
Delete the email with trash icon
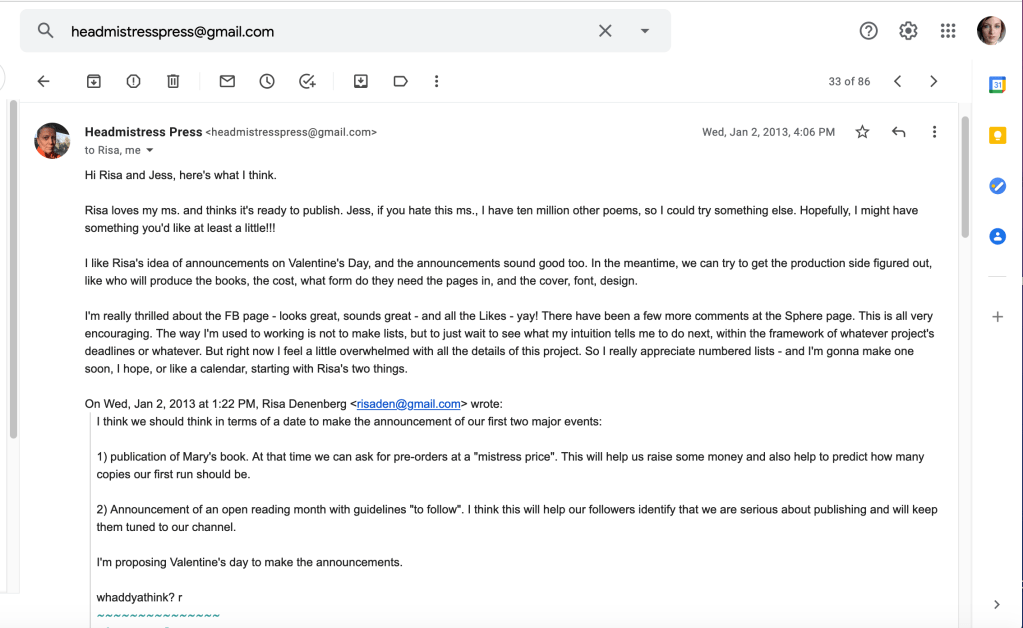tap(173, 81)
